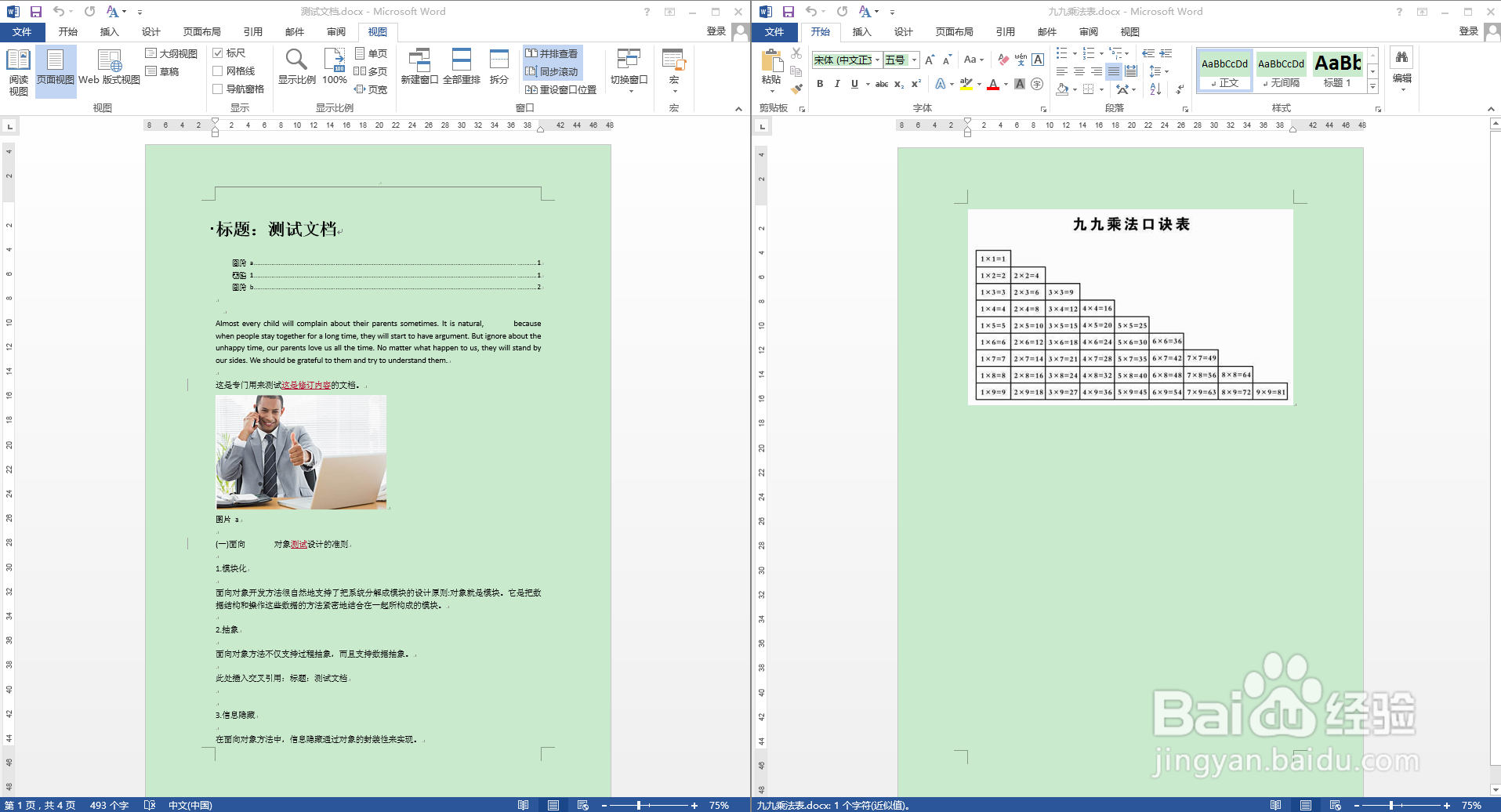Apply yellow text highlight color
The height and width of the screenshot is (812, 1501).
tap(966, 84)
